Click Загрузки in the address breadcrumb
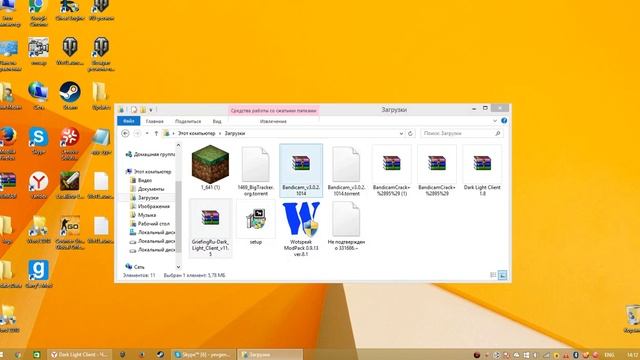The height and width of the screenshot is (360, 640). point(235,133)
